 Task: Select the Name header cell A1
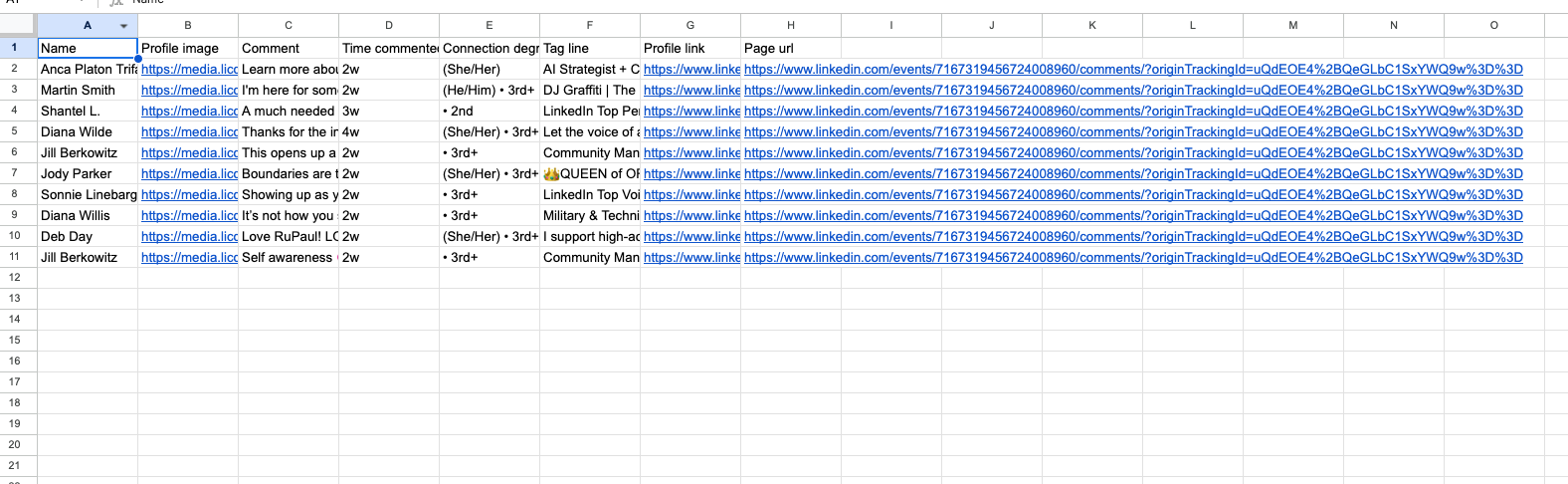coord(88,48)
